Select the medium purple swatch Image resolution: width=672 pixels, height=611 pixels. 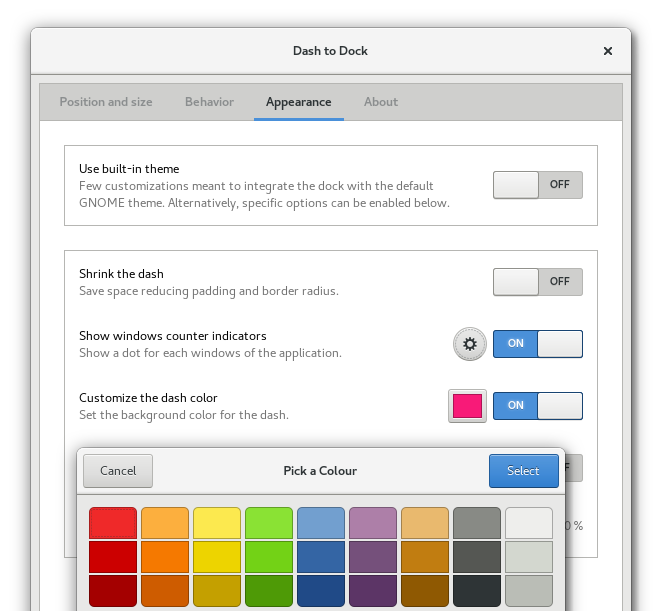[373, 557]
